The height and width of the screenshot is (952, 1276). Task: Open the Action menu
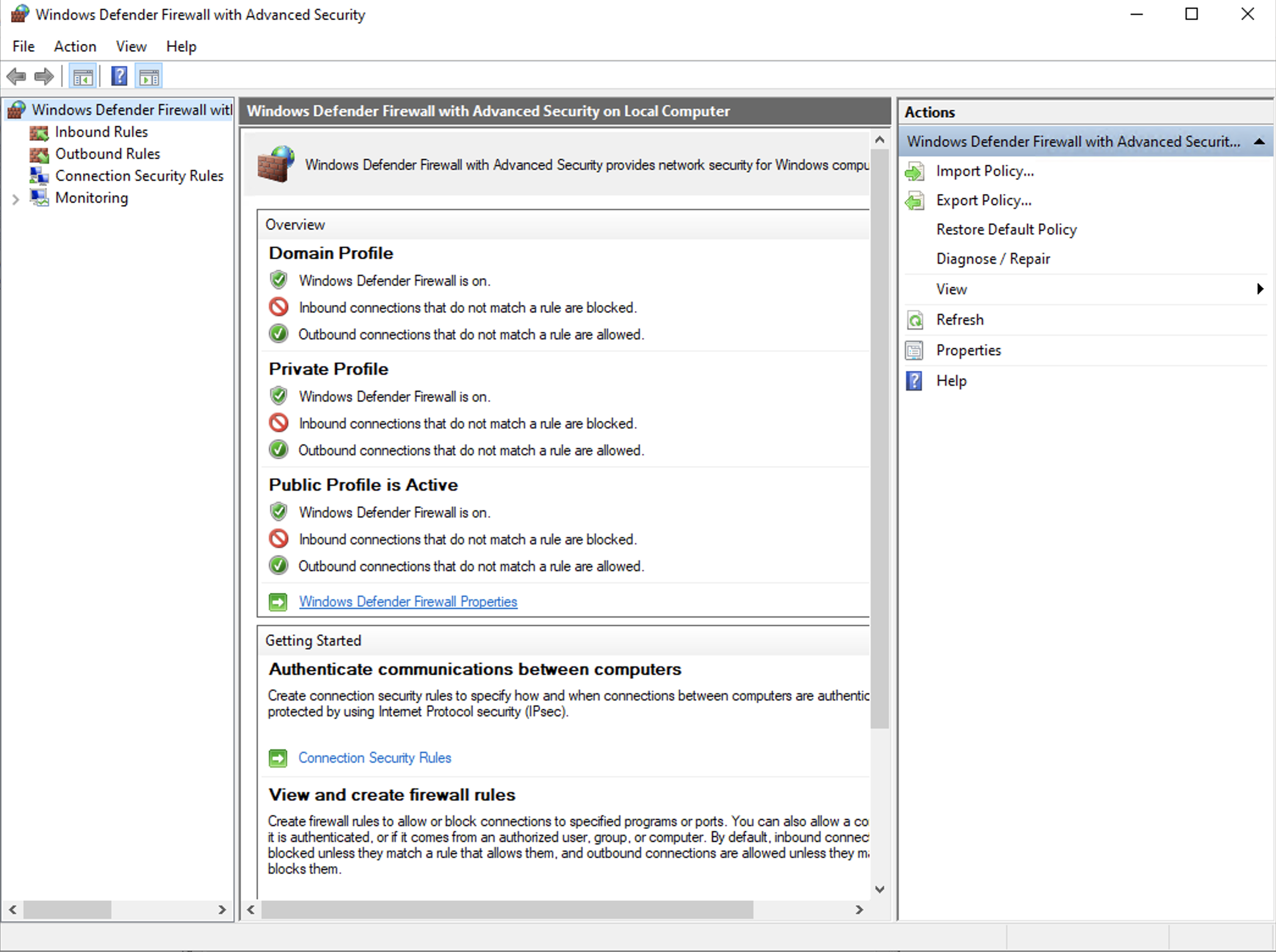pos(75,46)
